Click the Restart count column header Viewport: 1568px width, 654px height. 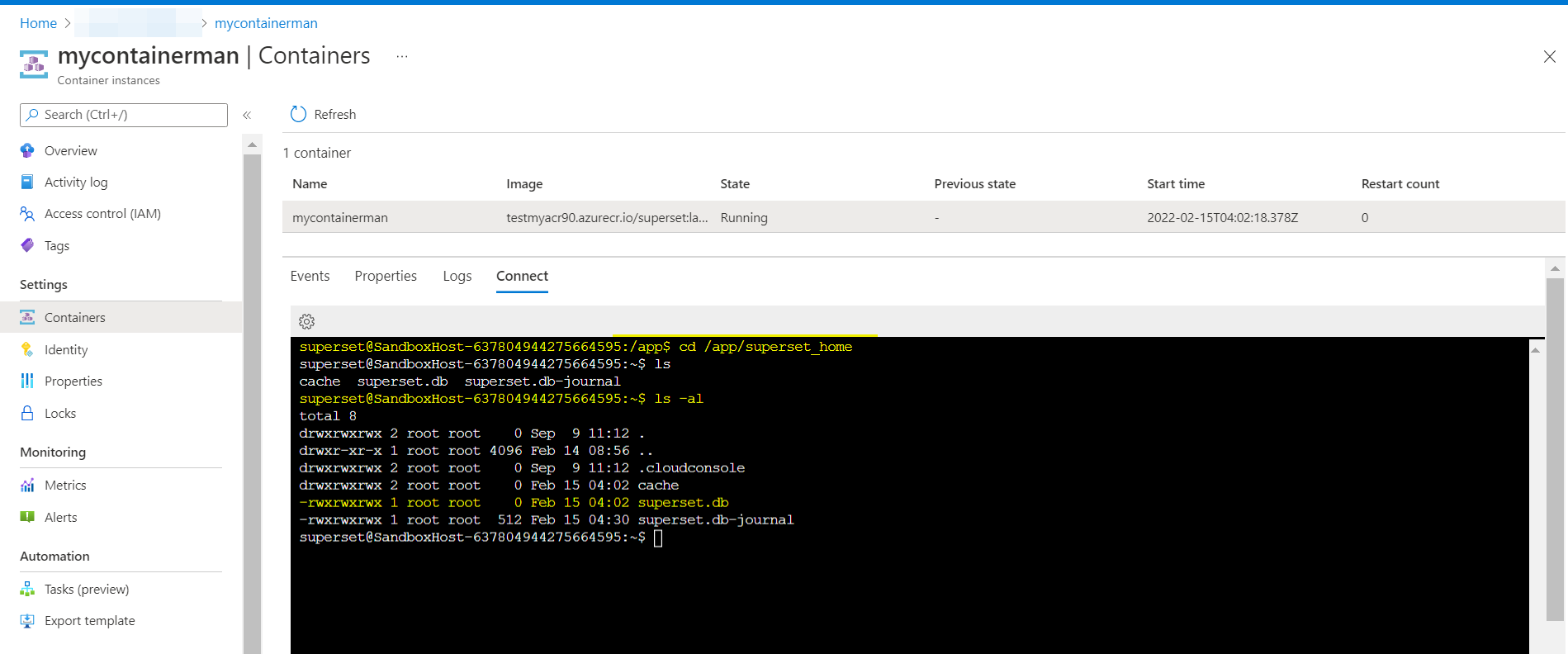click(1400, 183)
